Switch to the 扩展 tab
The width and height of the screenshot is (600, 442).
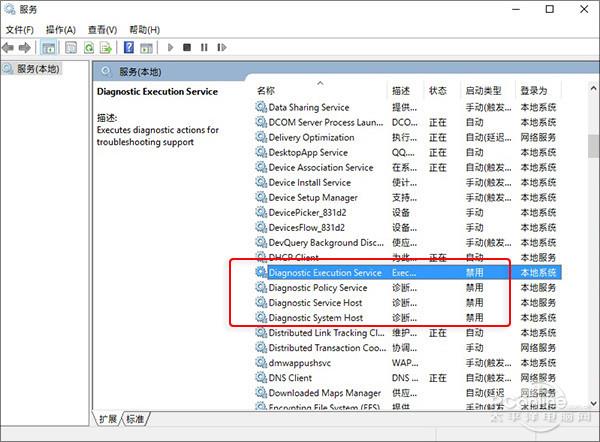click(108, 419)
